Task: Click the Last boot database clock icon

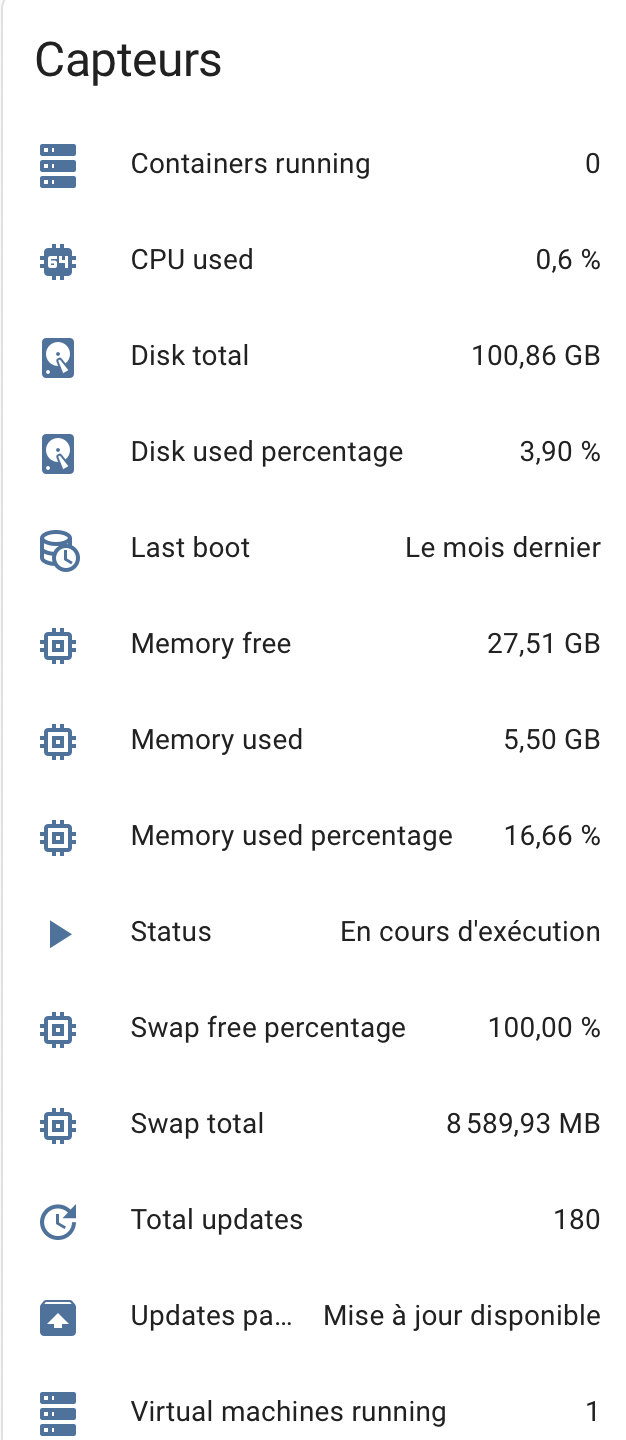Action: (x=59, y=550)
